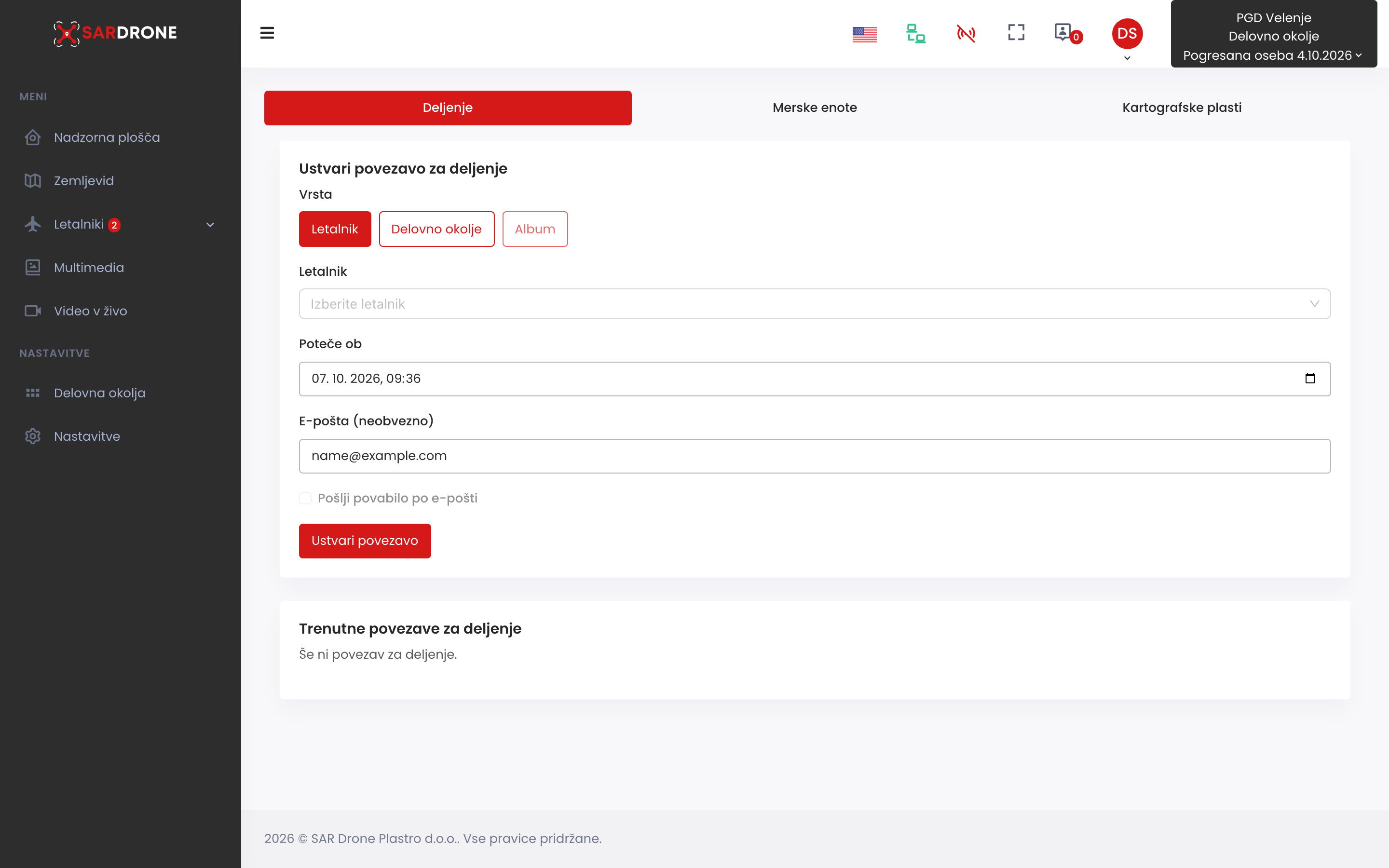The height and width of the screenshot is (868, 1389).
Task: Click the red crossed-out signal icon
Action: point(966,33)
